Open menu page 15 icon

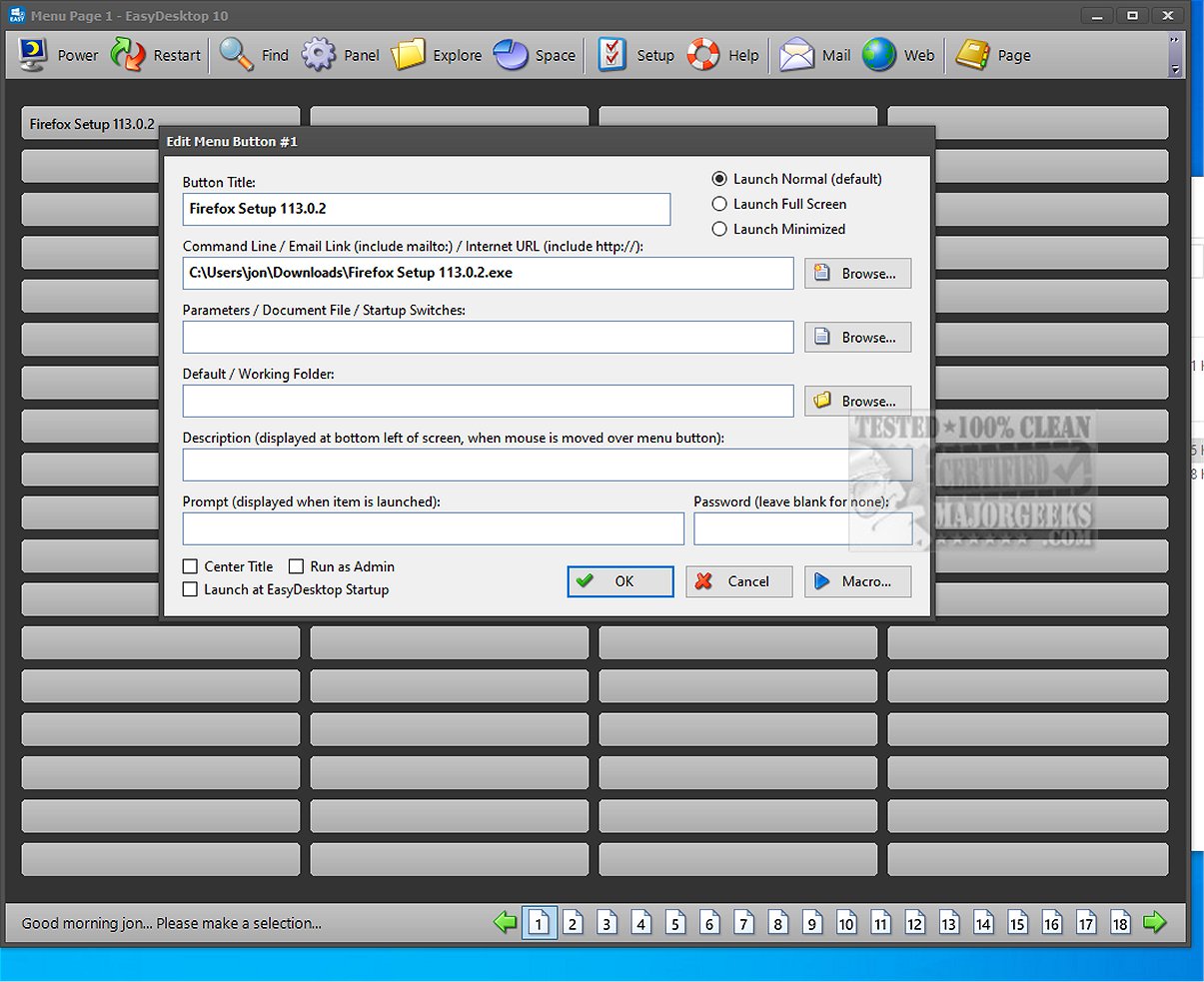coord(1017,922)
